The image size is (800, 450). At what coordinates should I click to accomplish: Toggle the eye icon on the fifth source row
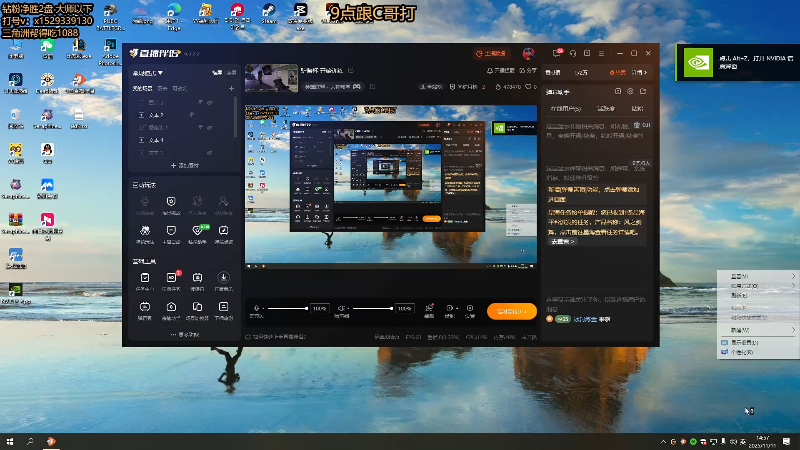(x=210, y=153)
